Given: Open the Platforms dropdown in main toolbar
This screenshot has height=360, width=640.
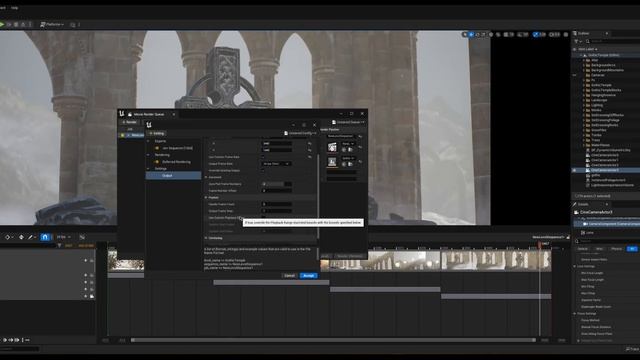Looking at the screenshot, I should click(52, 24).
